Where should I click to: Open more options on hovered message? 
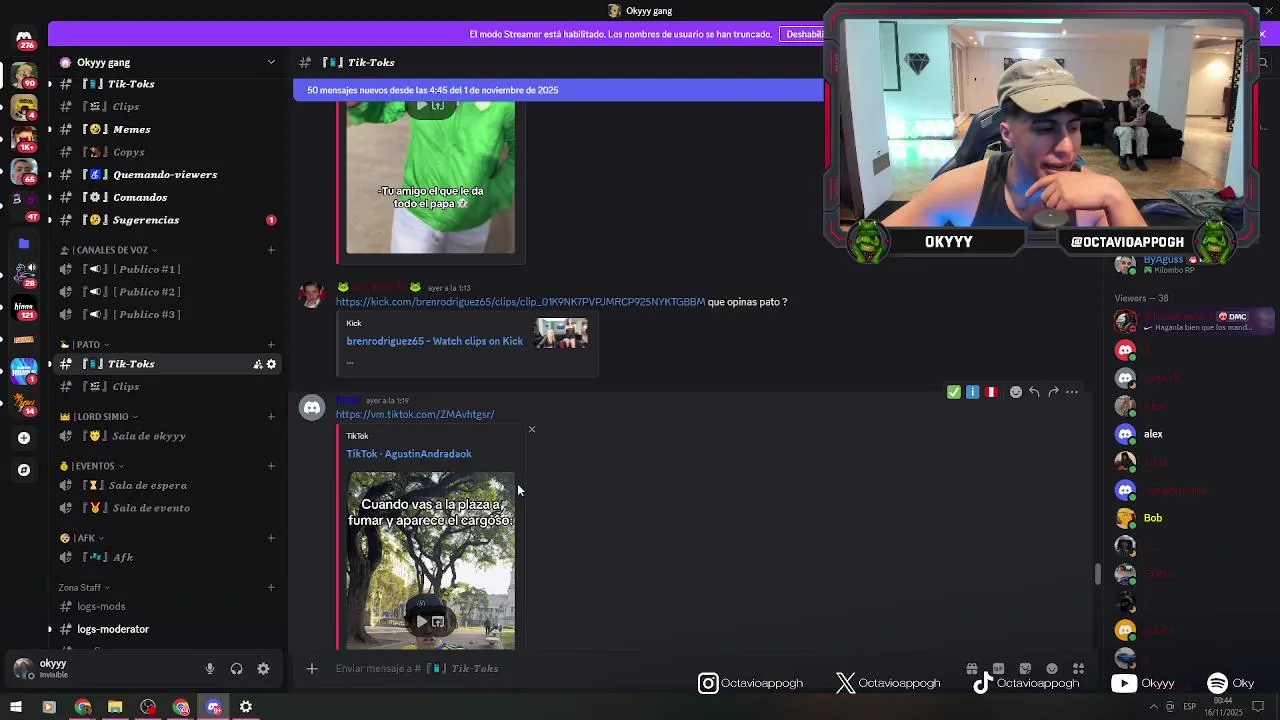pos(1072,392)
